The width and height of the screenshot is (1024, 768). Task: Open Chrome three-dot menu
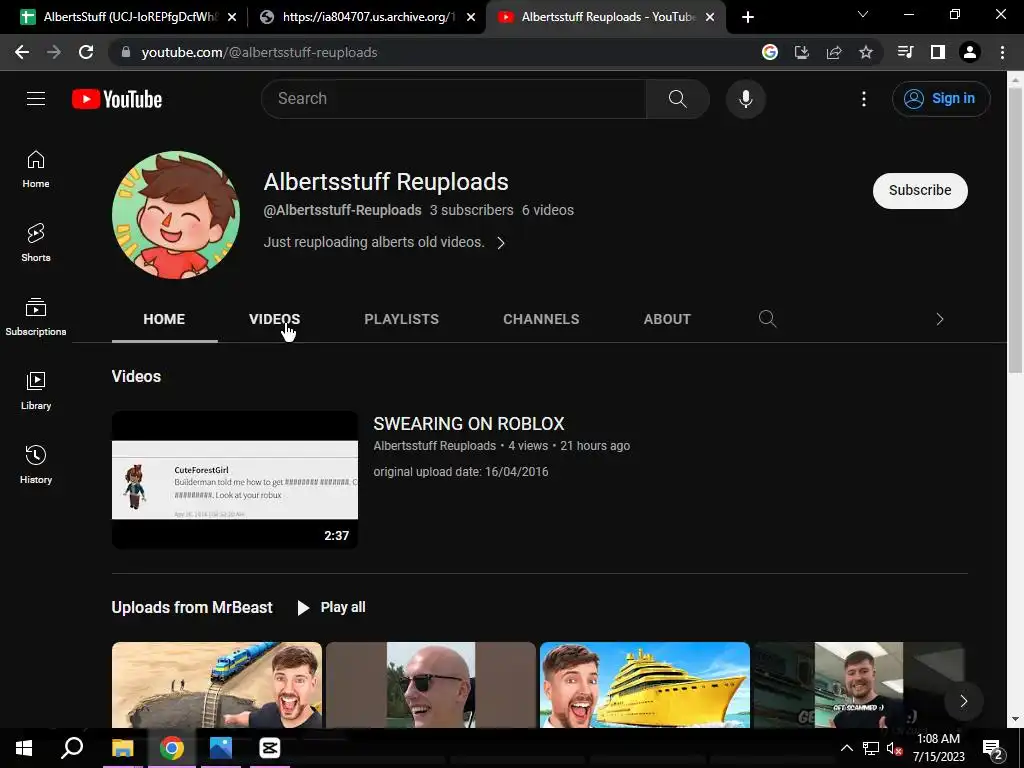point(1002,52)
